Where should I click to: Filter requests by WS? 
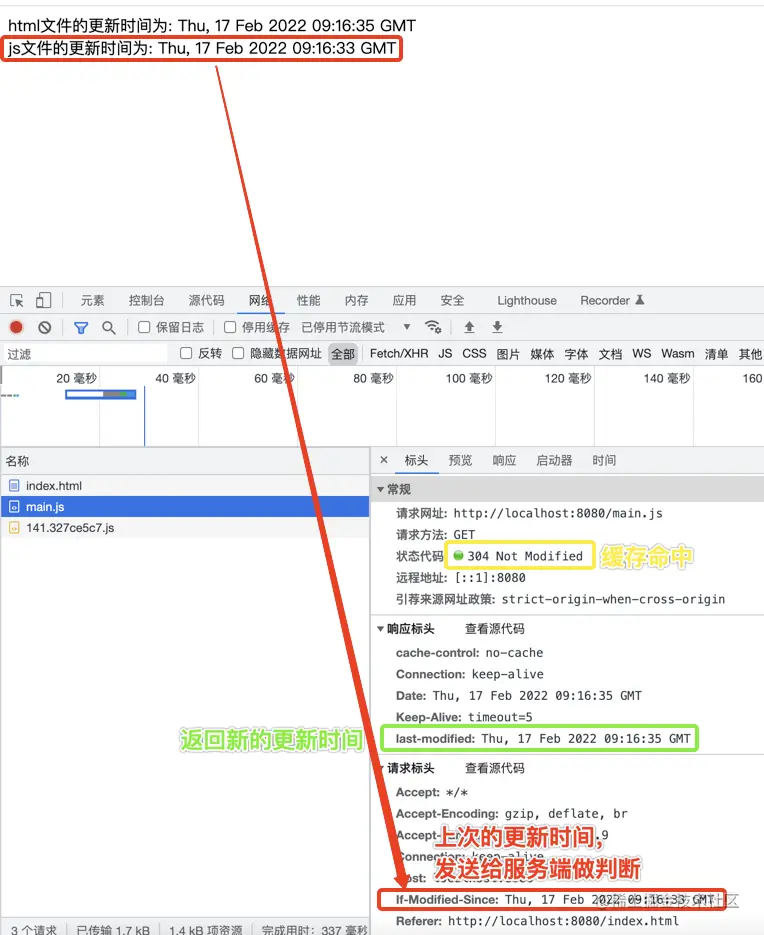[x=642, y=354]
